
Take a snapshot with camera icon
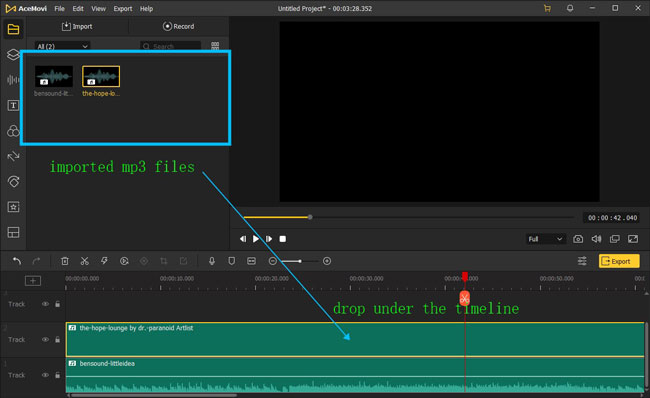tap(578, 239)
